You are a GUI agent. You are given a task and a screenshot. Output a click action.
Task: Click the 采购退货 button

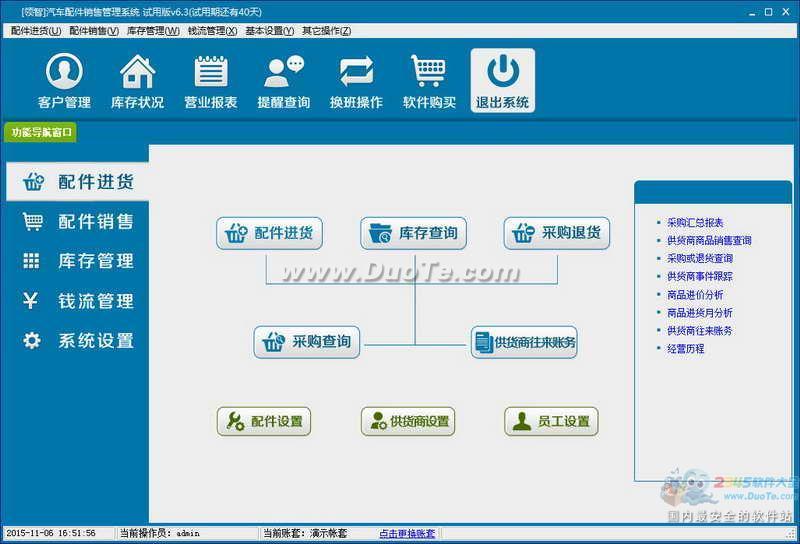pyautogui.click(x=556, y=233)
